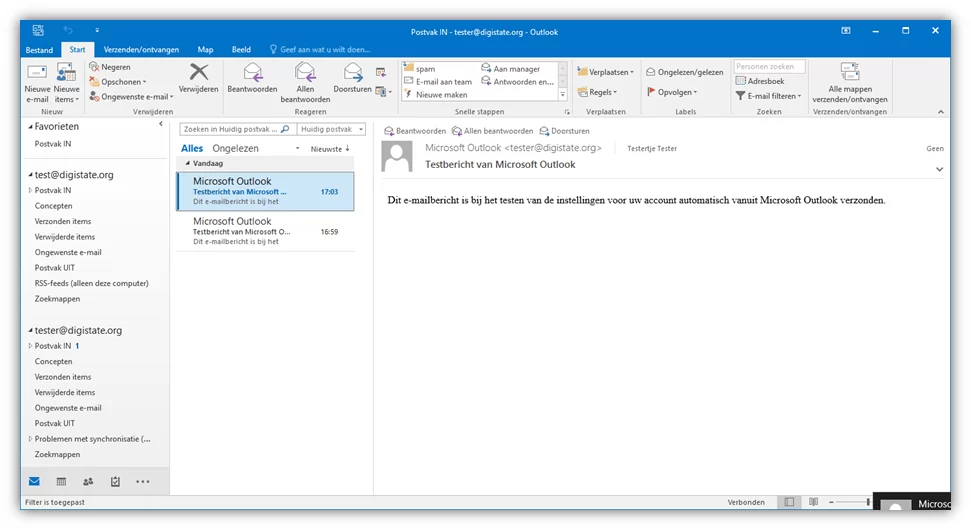Expand Problemen met synchronisatie folder

pyautogui.click(x=30, y=439)
